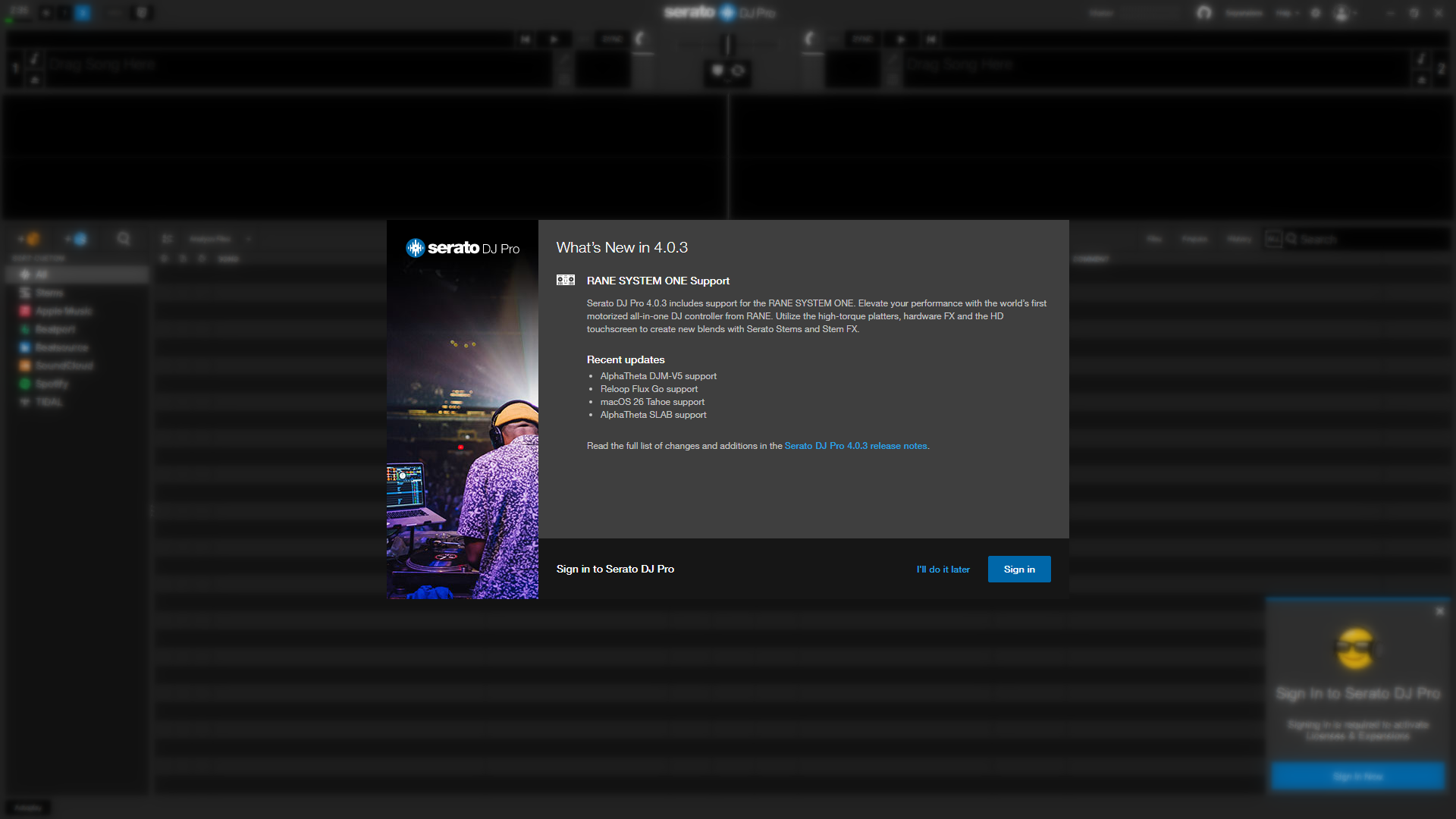This screenshot has height=819, width=1456.
Task: Click the Serato DJ Pro logo in dialog
Action: tap(463, 248)
